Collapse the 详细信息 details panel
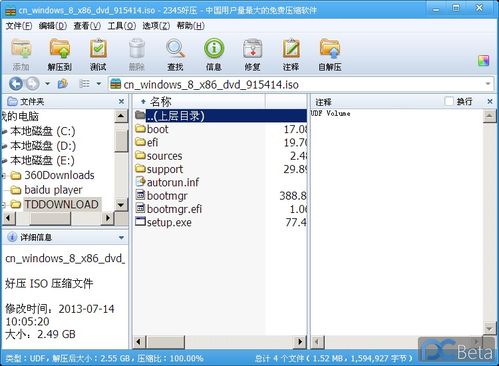This screenshot has width=499, height=366. [121, 238]
